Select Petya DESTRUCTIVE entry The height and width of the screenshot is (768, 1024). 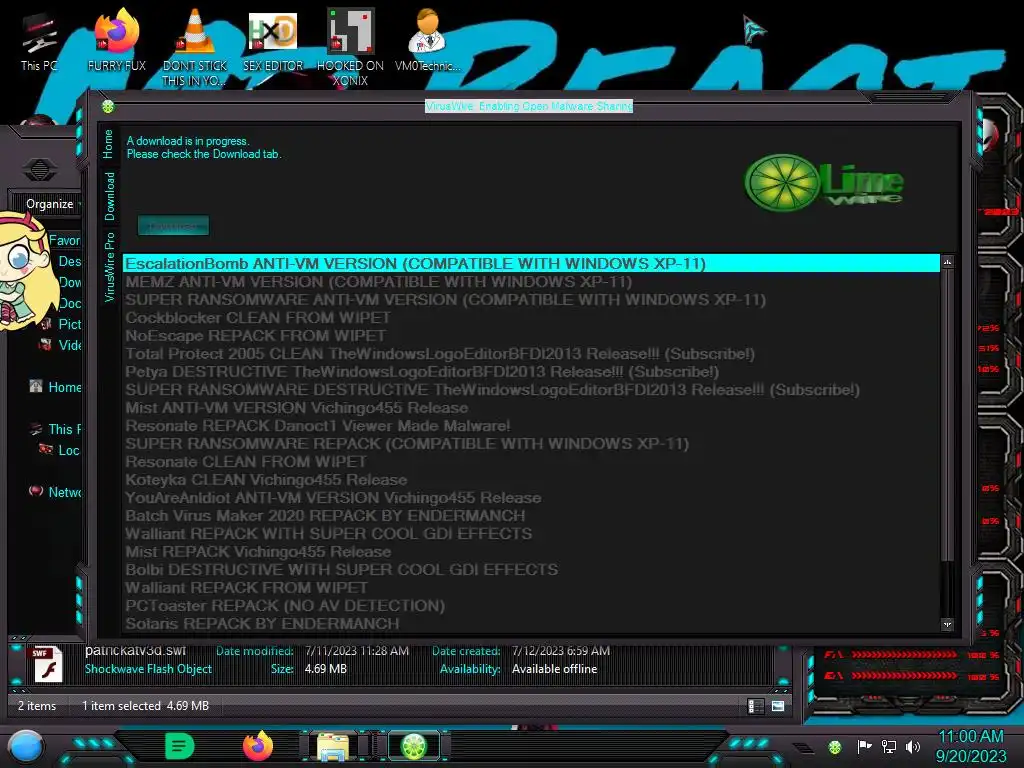[x=531, y=372]
